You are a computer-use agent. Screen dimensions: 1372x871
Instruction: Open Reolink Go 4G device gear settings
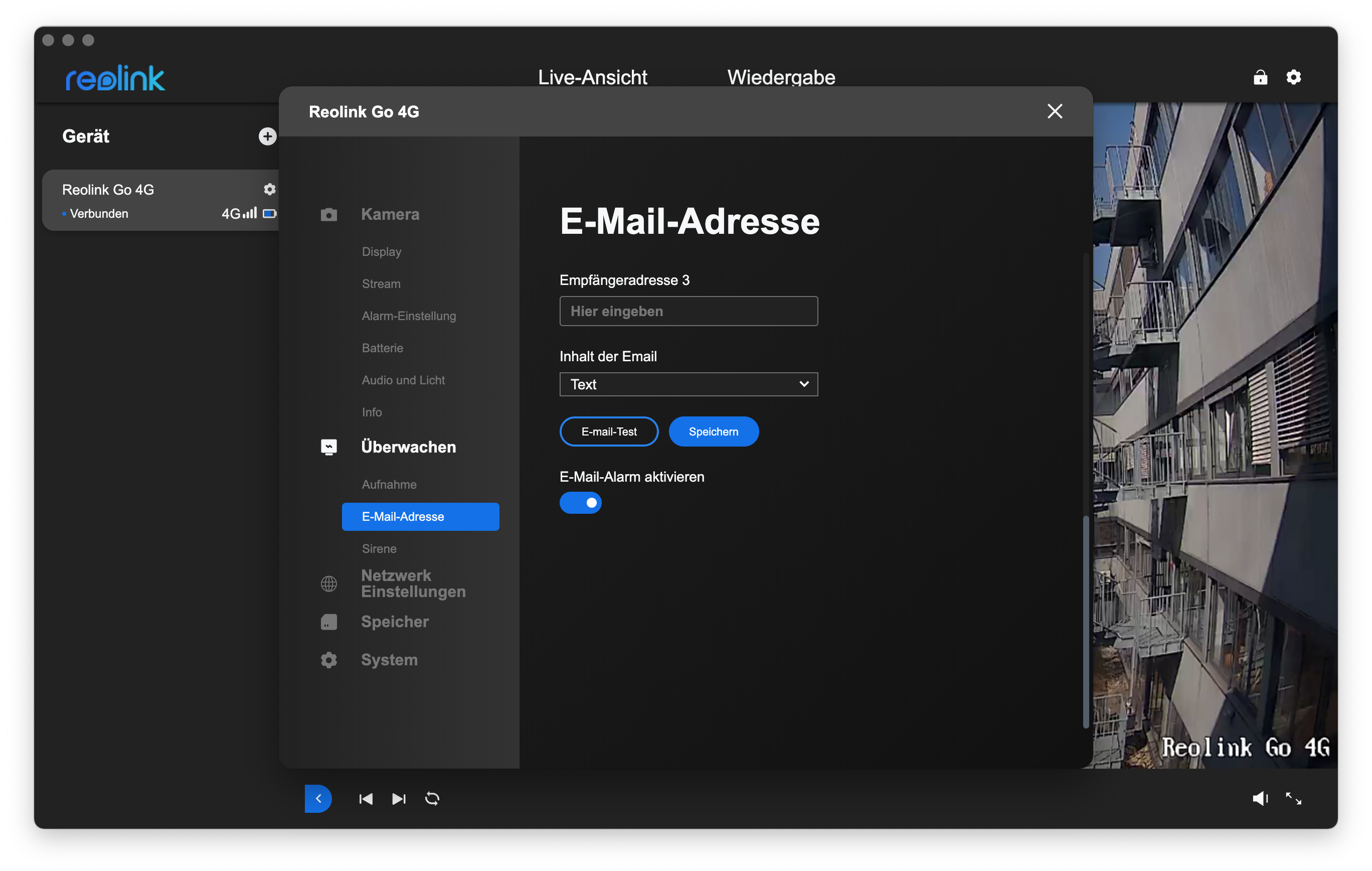click(269, 189)
